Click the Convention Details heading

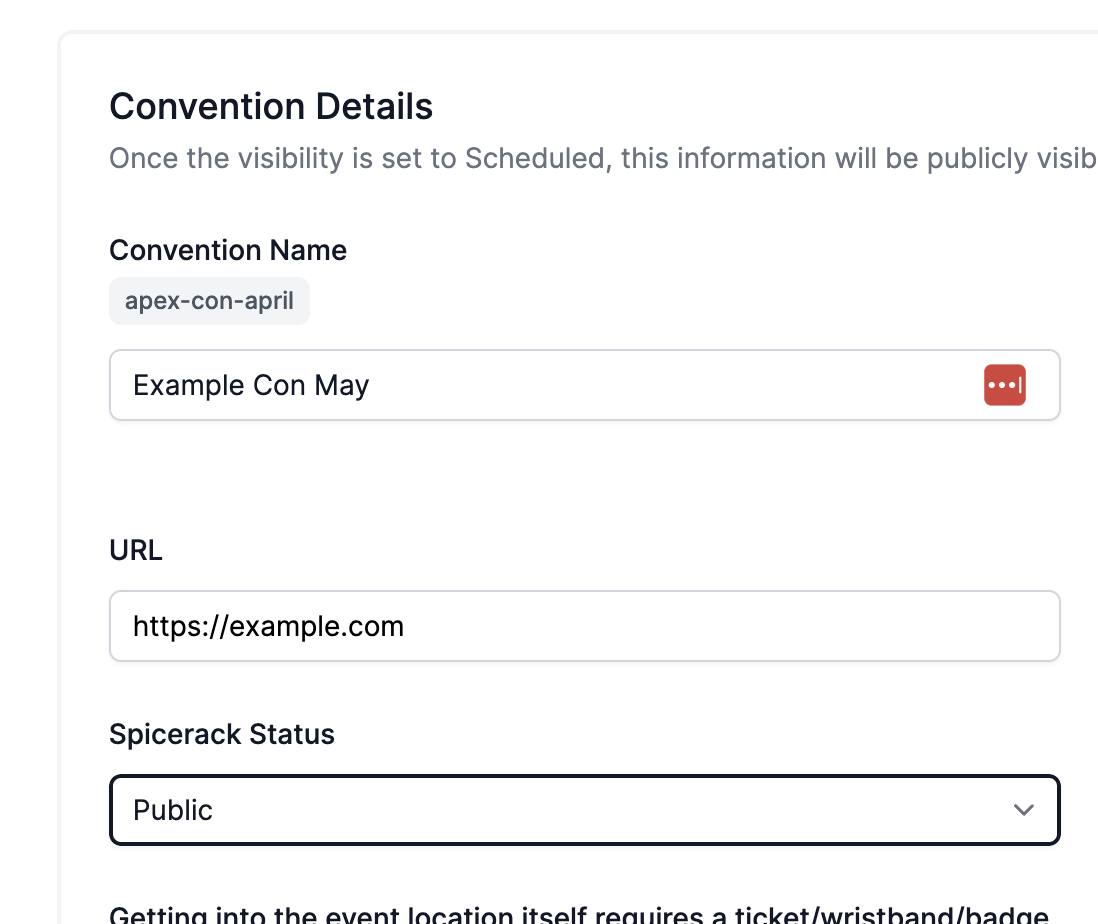point(271,106)
